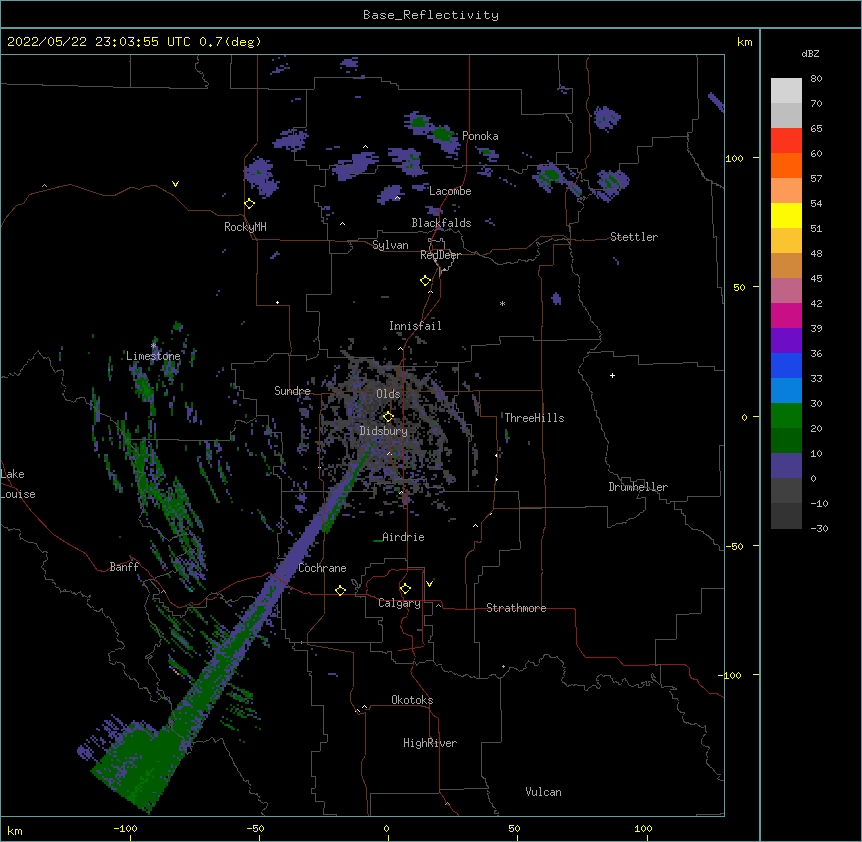Click the Calgary city label

[x=399, y=603]
